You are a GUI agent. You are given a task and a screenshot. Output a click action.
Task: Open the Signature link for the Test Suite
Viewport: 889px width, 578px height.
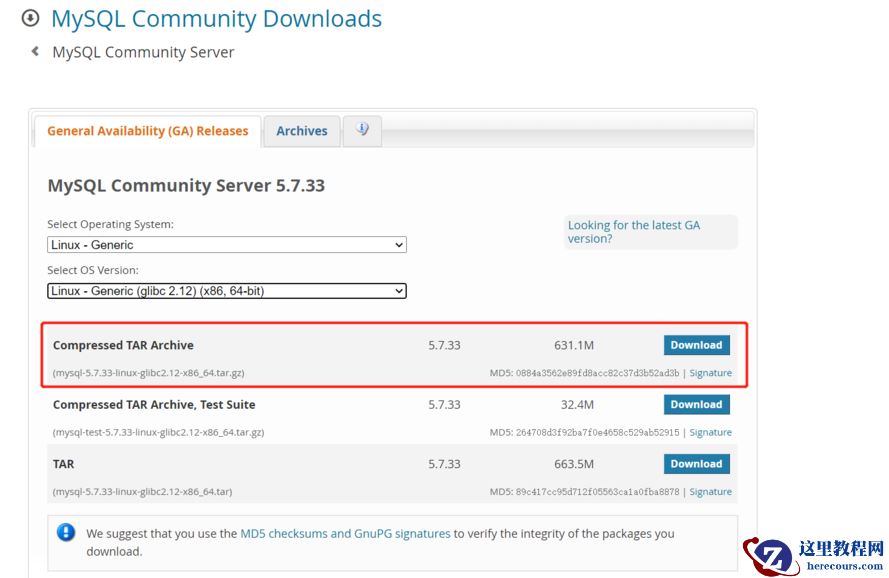point(711,432)
